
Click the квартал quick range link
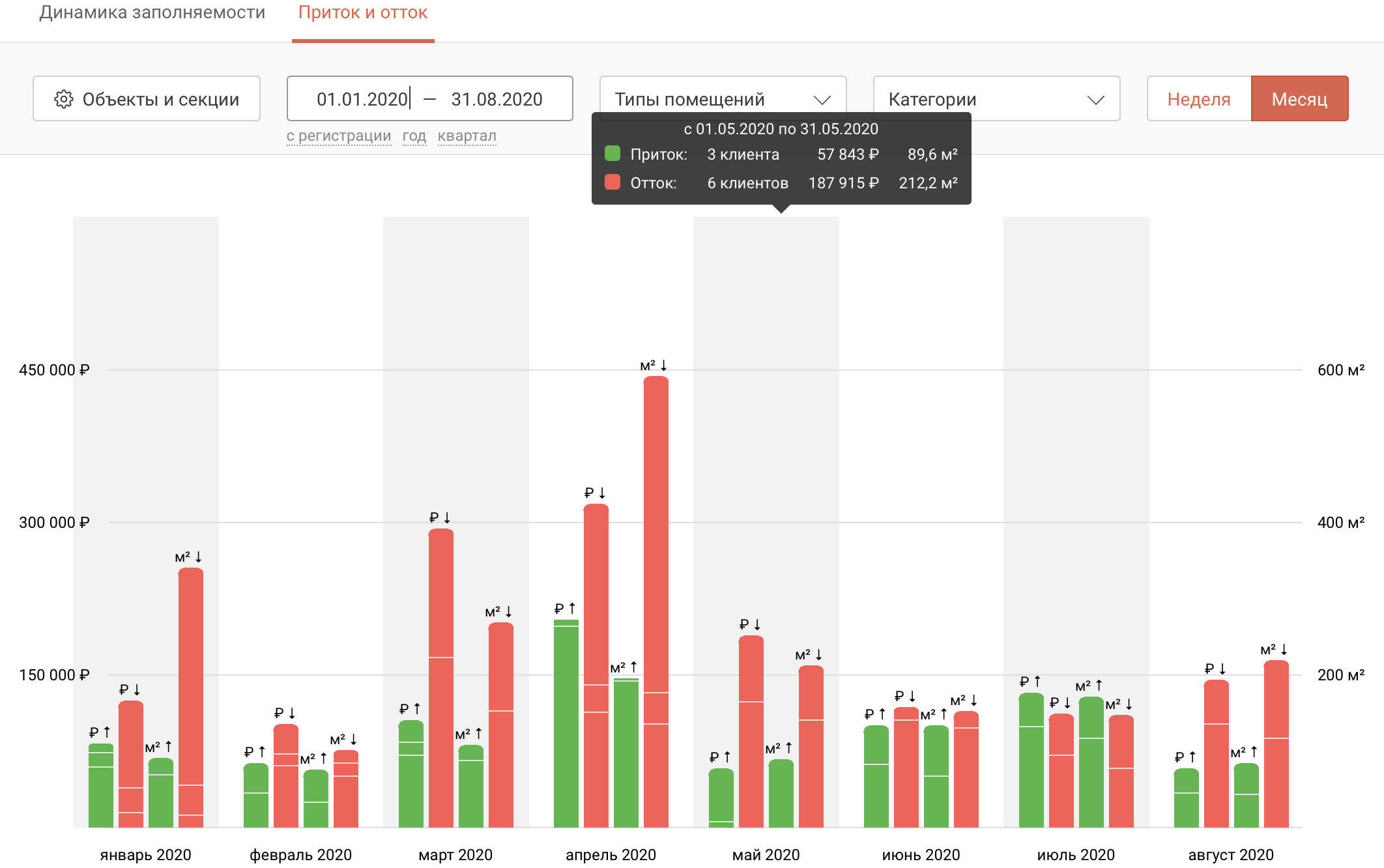point(467,136)
